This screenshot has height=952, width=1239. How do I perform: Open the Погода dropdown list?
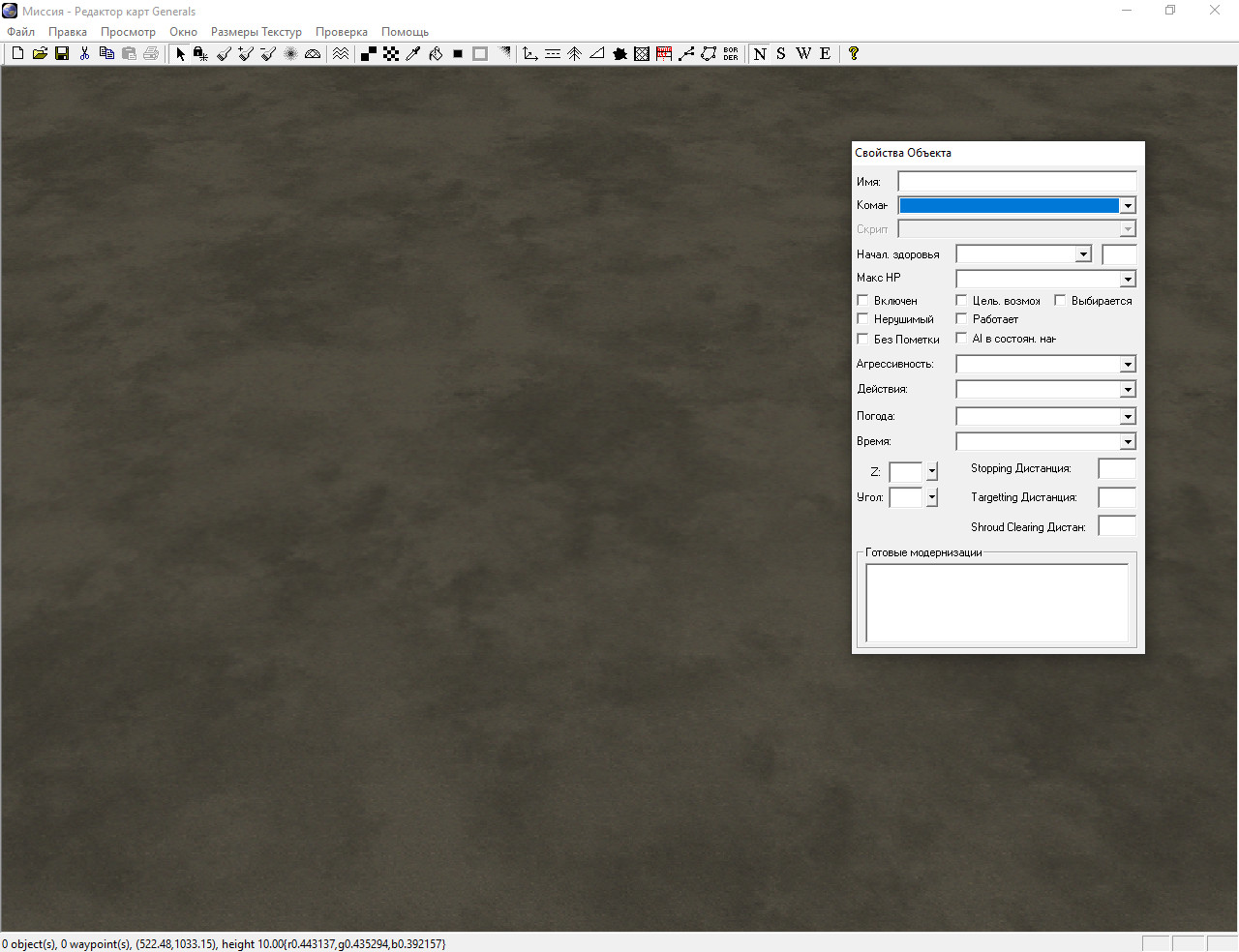(1128, 417)
